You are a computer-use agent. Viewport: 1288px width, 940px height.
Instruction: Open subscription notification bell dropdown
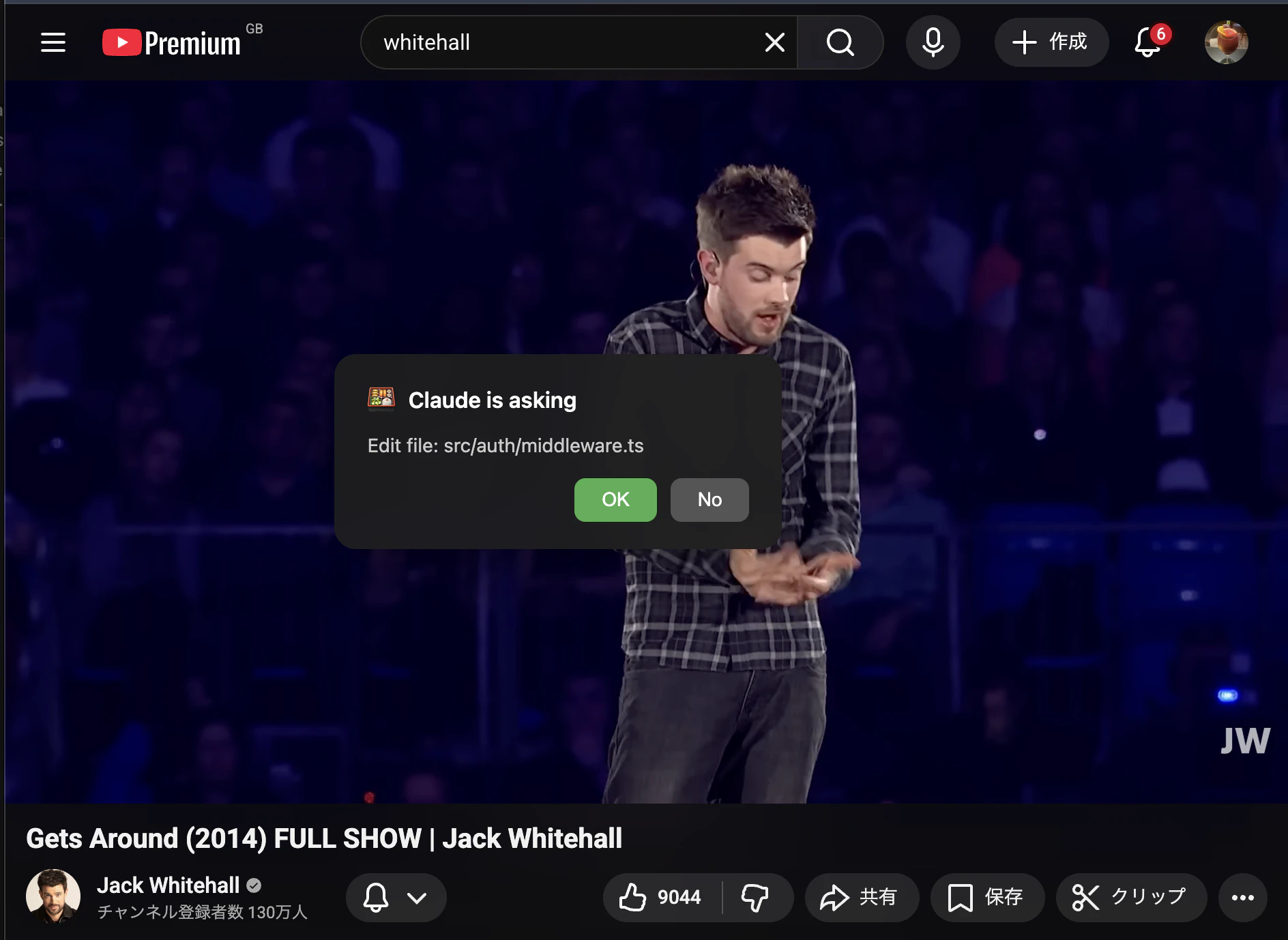[396, 898]
